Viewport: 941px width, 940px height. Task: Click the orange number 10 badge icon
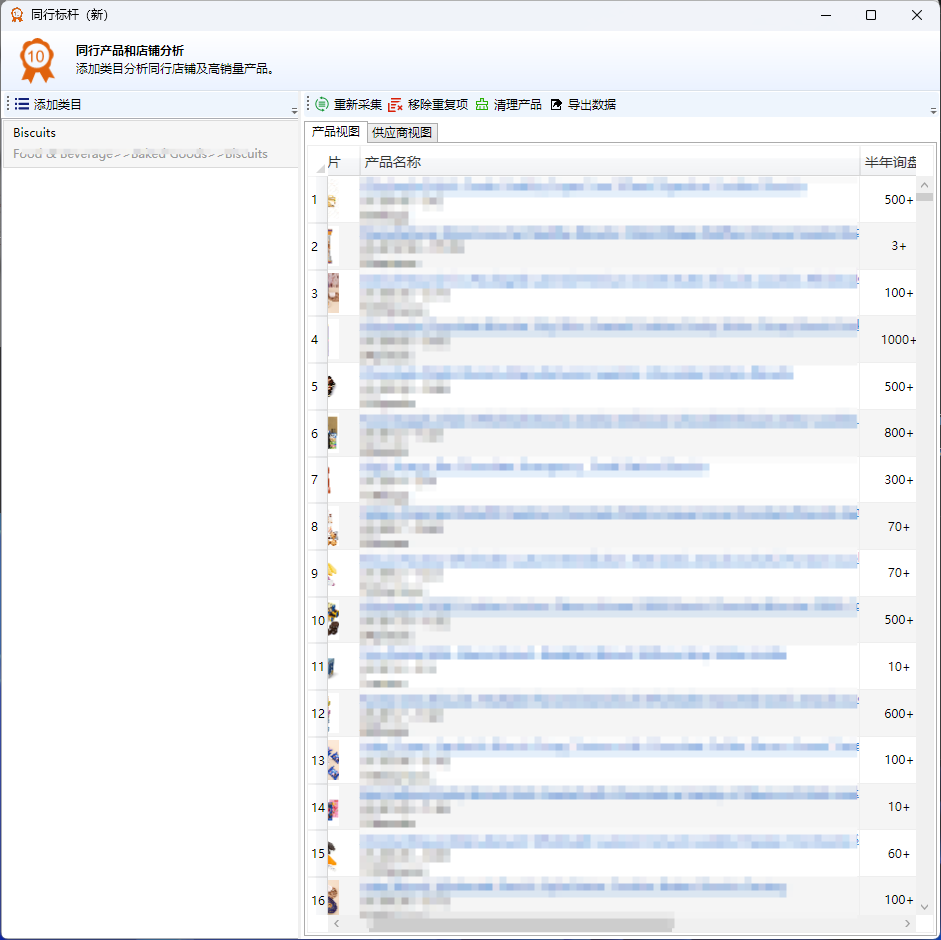(x=37, y=59)
